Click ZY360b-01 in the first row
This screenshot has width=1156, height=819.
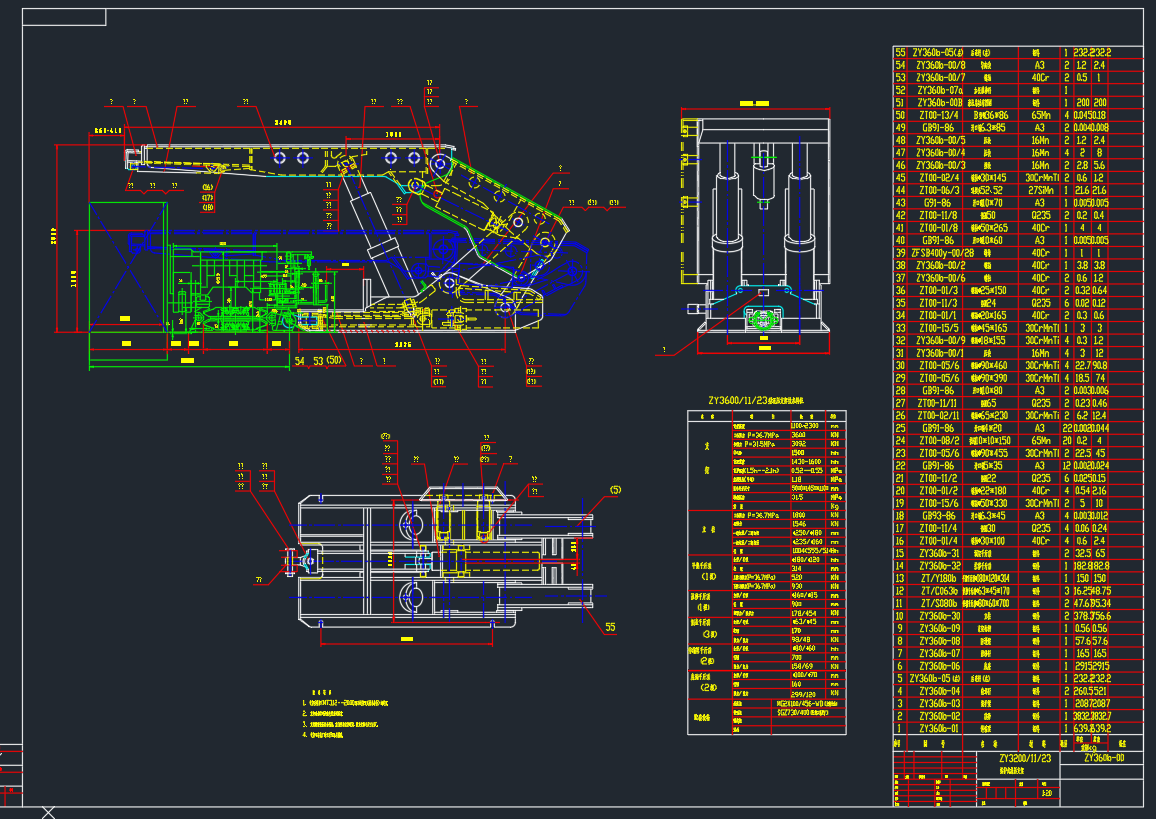(x=939, y=730)
